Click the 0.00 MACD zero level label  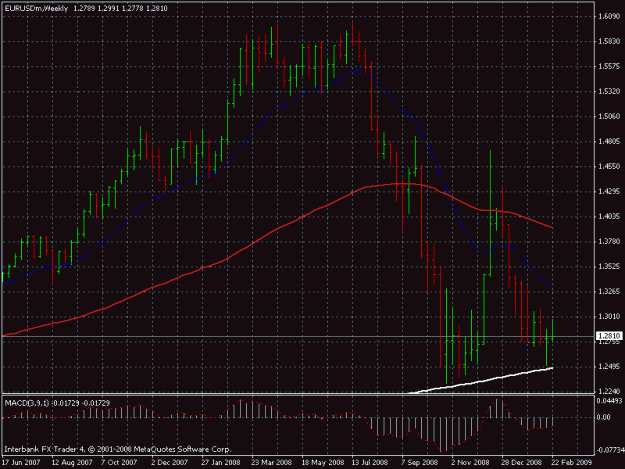[604, 417]
